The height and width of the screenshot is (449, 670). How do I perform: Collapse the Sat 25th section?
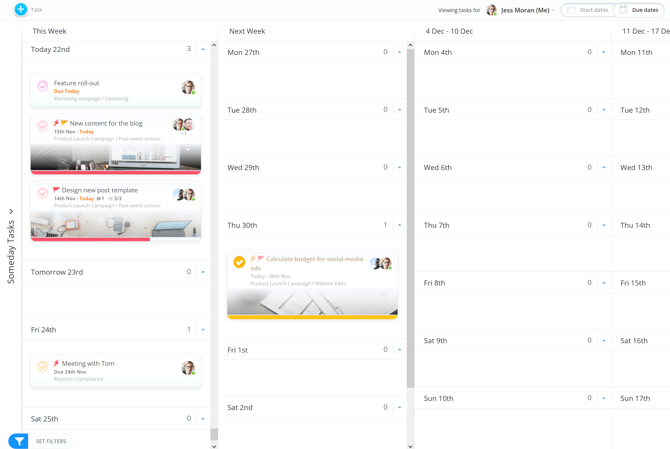[203, 419]
